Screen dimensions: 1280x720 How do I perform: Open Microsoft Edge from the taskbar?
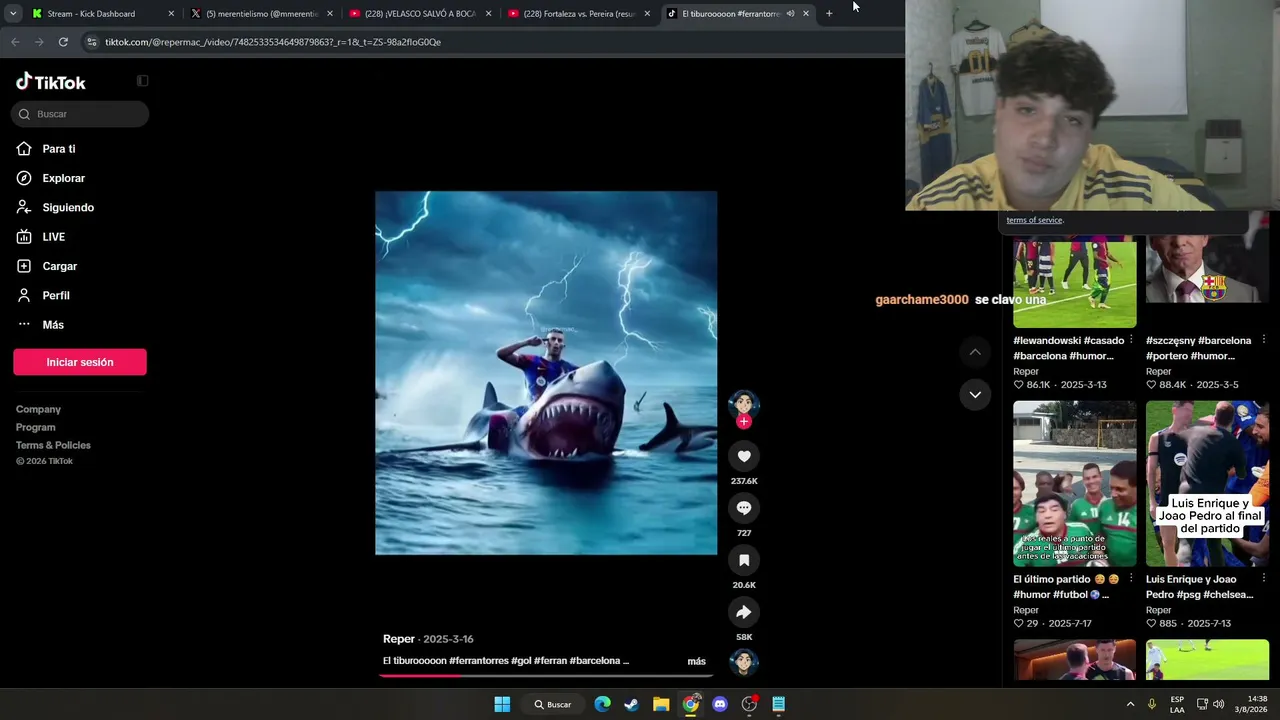point(602,704)
